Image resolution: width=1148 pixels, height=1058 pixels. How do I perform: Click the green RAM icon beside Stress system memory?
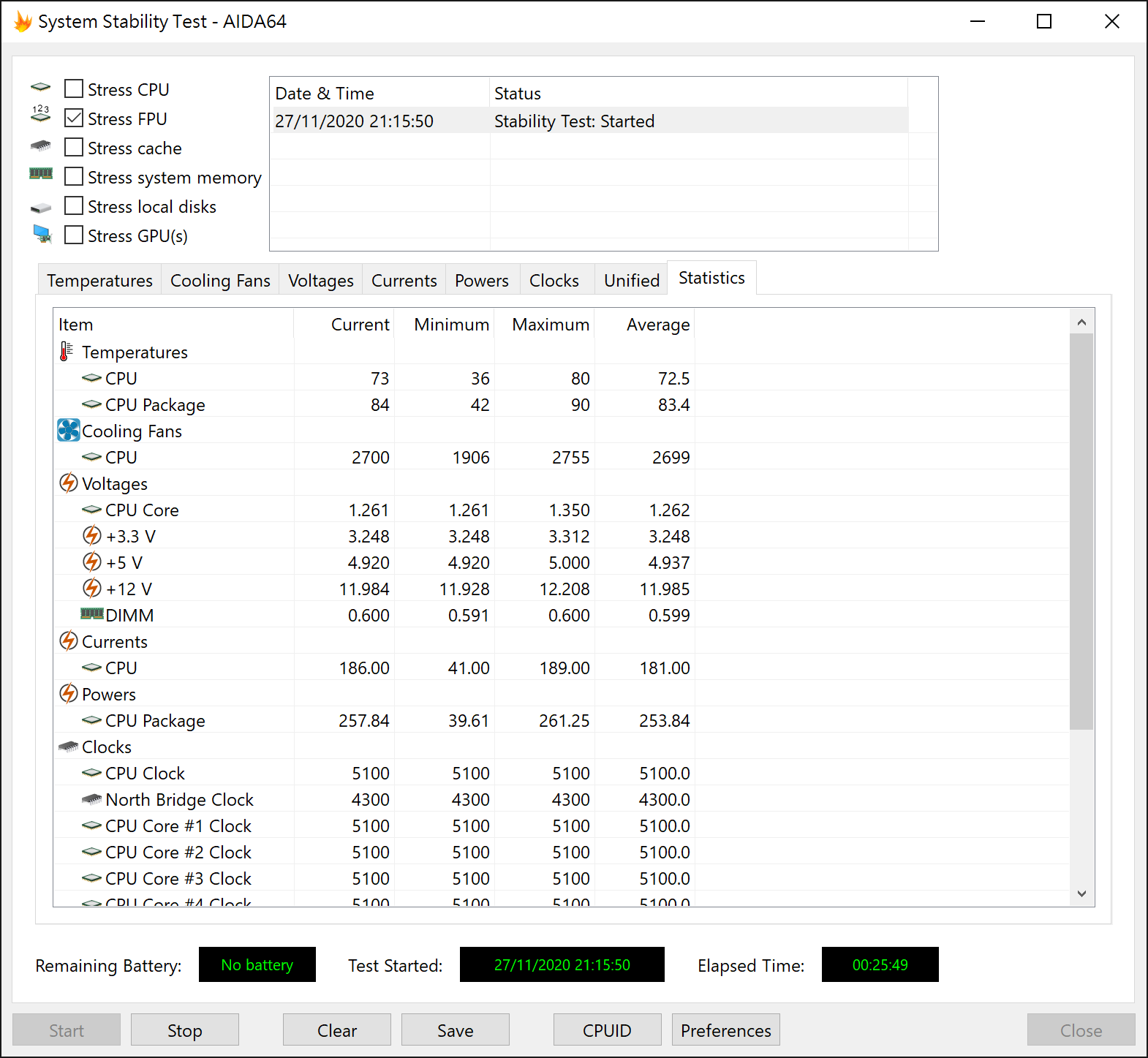[41, 173]
